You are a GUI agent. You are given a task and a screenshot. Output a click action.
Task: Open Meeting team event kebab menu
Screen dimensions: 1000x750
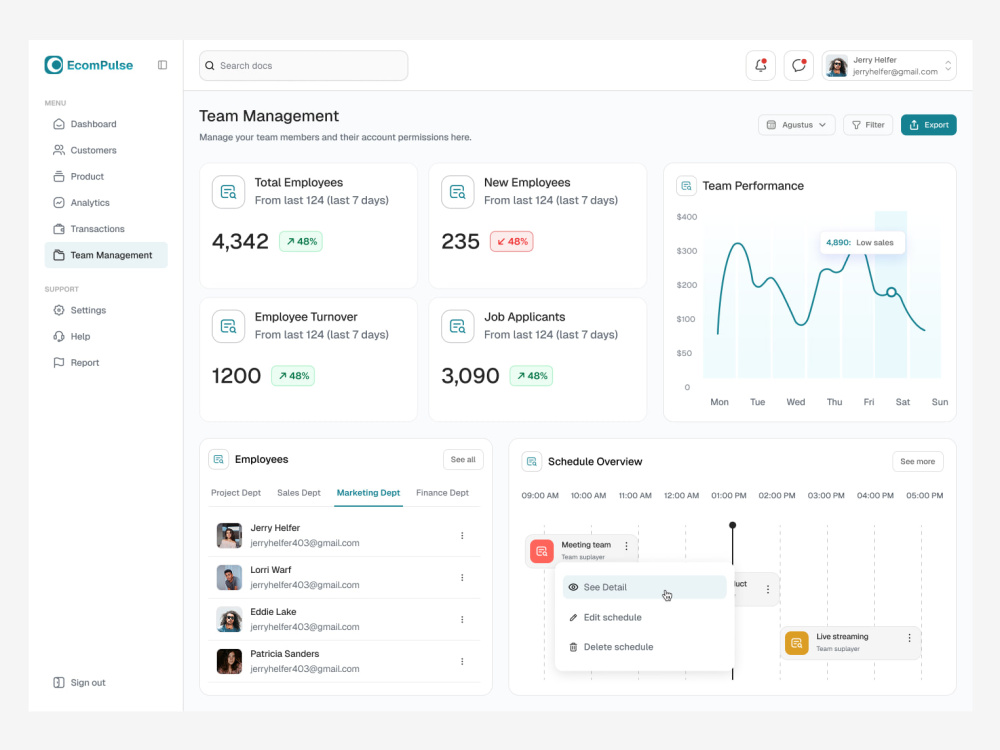[x=626, y=546]
